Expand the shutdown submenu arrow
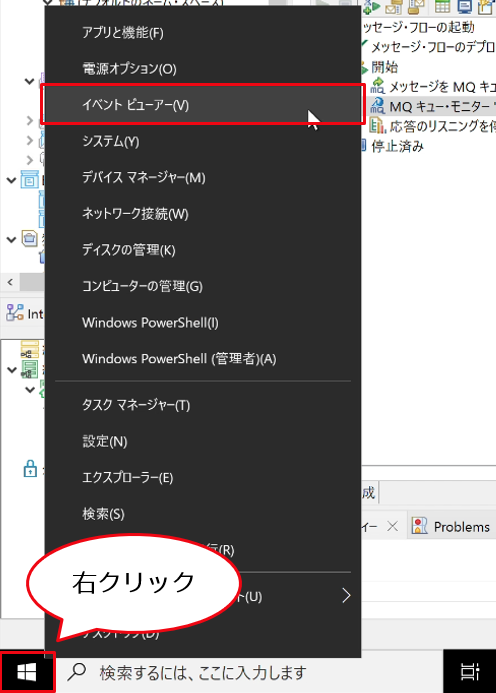The width and height of the screenshot is (496, 693). 347,596
